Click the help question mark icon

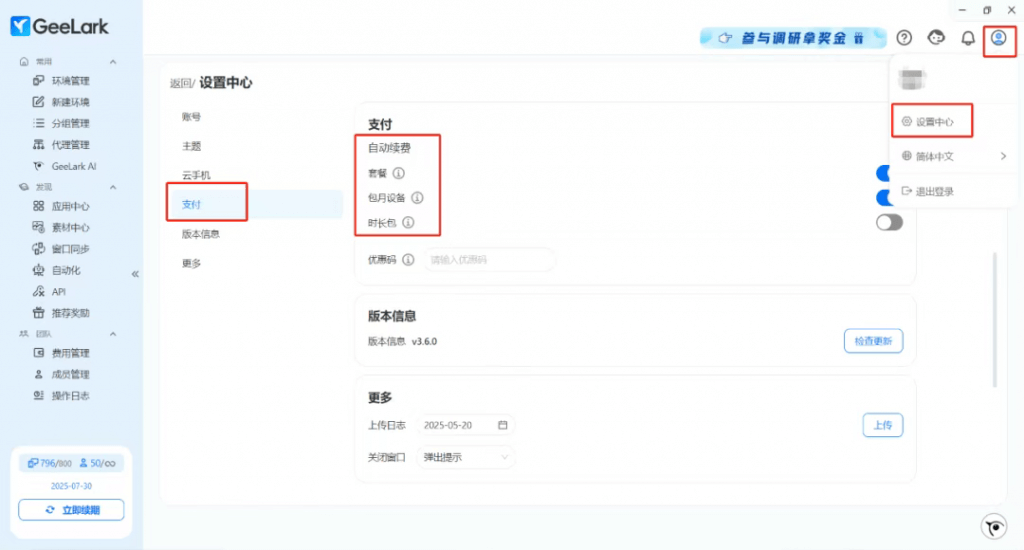[x=904, y=38]
